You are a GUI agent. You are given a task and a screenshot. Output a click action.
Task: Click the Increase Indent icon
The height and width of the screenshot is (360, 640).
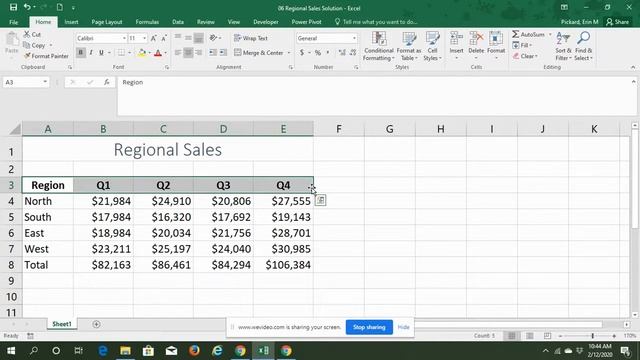tap(223, 53)
